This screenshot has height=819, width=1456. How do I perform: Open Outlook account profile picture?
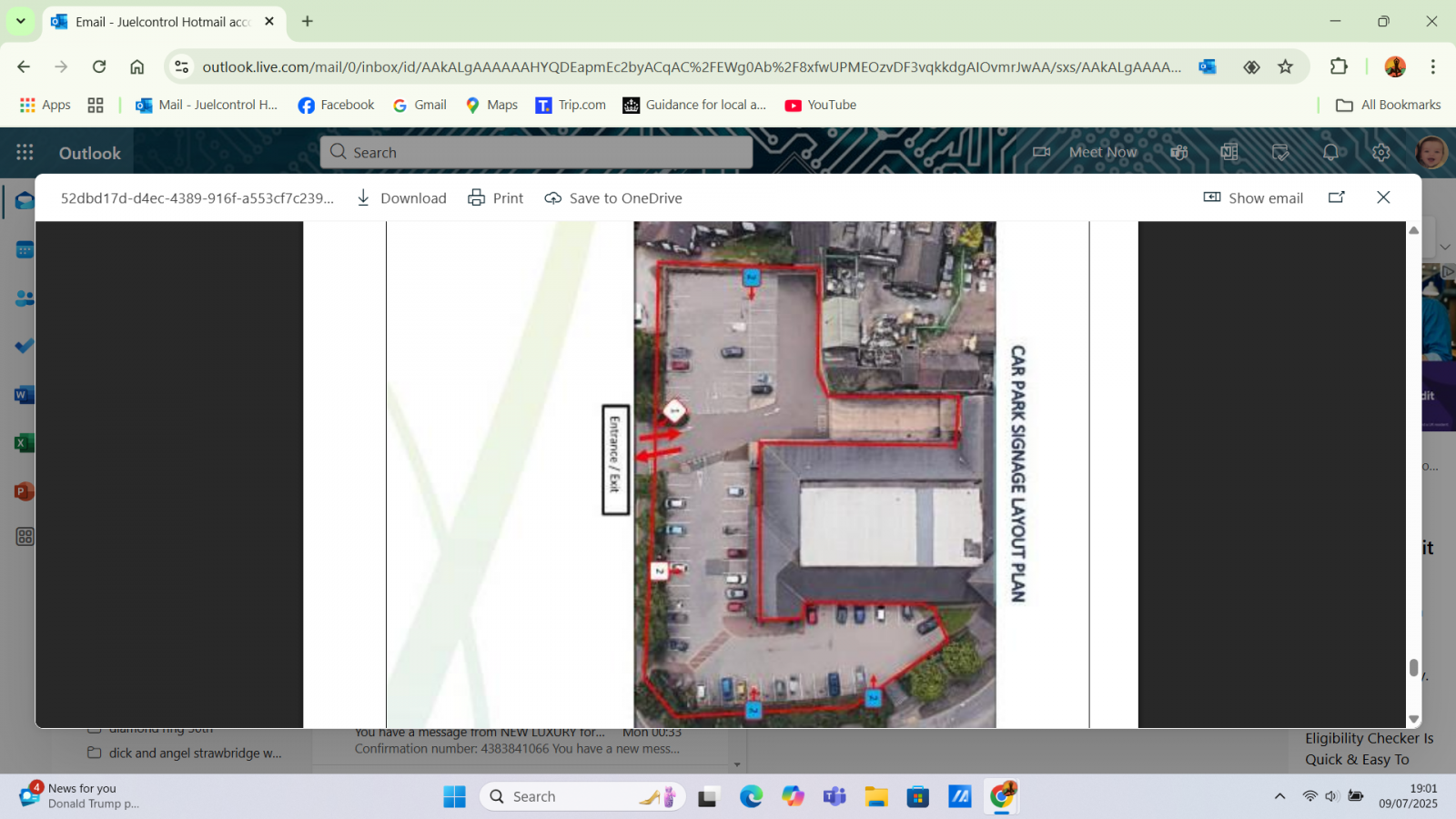click(1431, 152)
